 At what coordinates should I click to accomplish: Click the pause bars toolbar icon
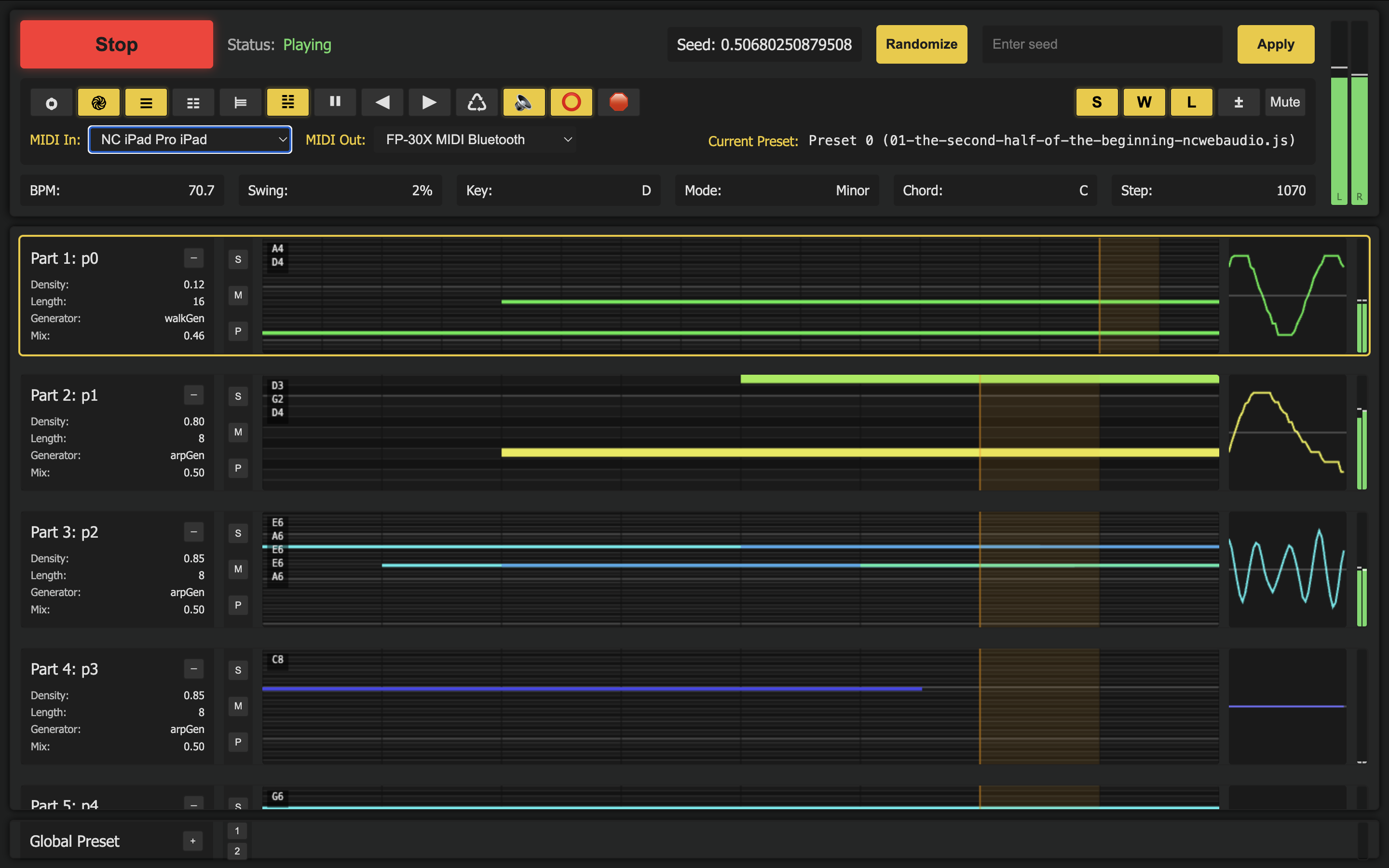coord(335,102)
